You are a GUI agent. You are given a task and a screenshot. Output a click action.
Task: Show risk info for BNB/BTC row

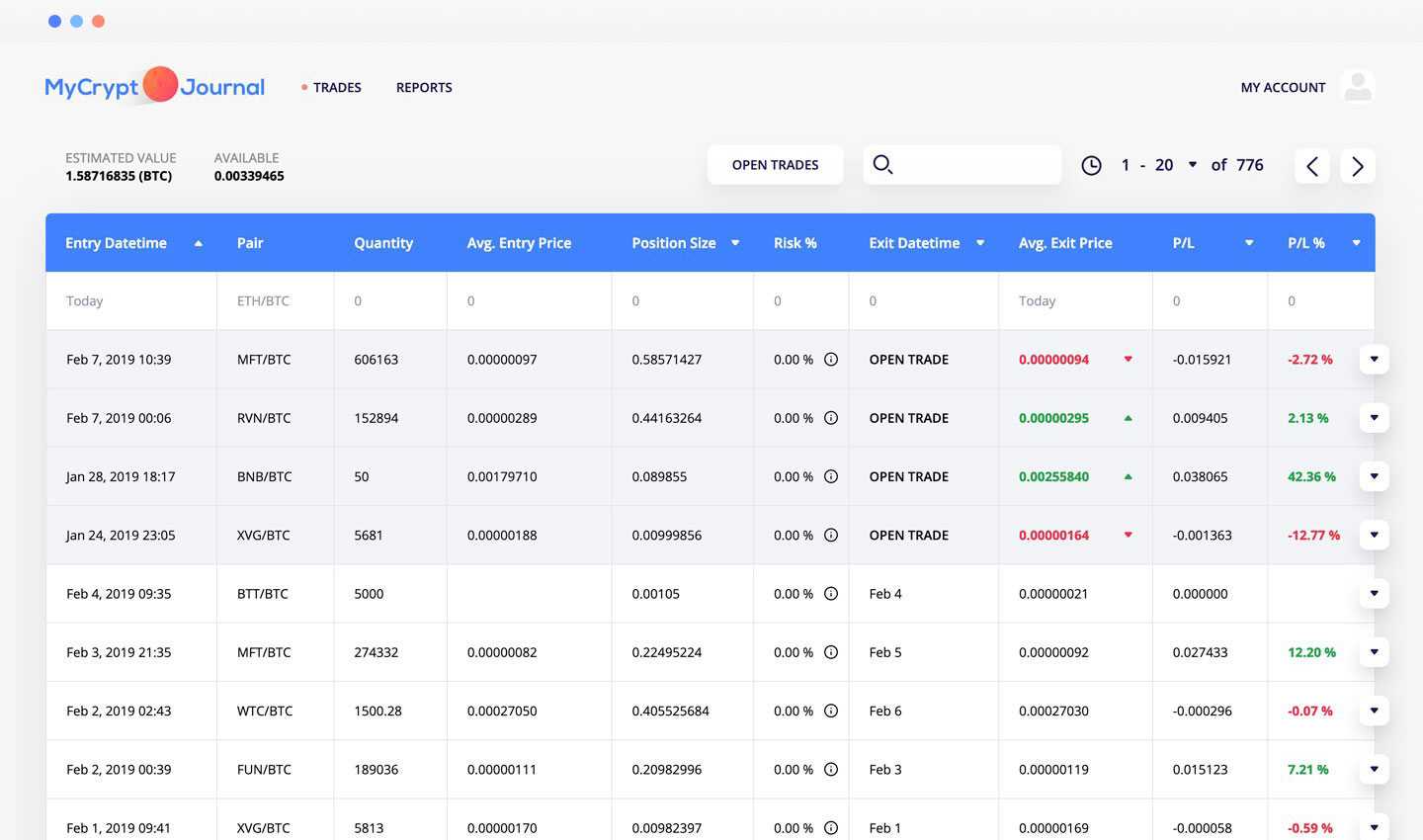pyautogui.click(x=831, y=476)
